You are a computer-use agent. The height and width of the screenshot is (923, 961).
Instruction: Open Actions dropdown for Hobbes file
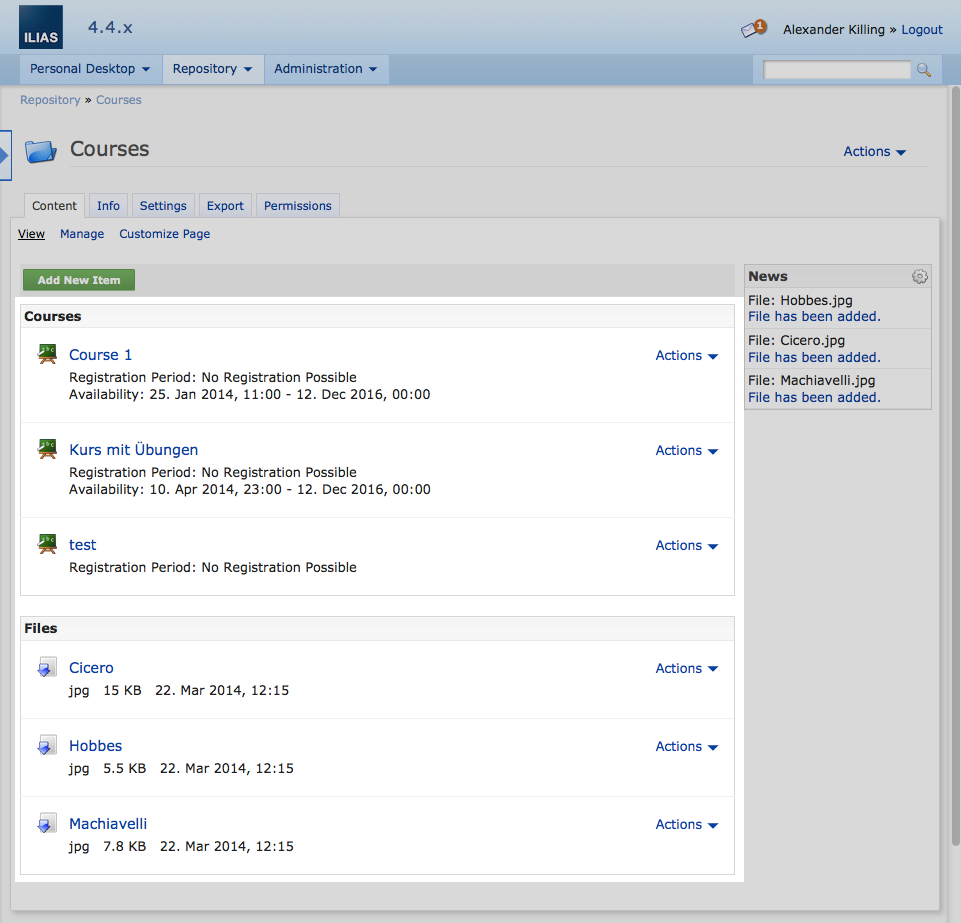tap(686, 747)
